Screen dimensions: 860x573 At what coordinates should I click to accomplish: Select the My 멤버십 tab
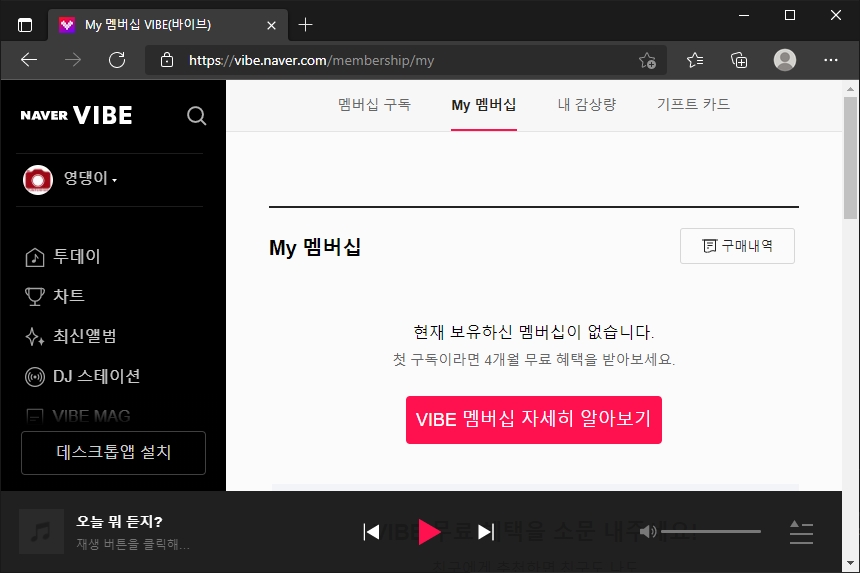tap(484, 105)
